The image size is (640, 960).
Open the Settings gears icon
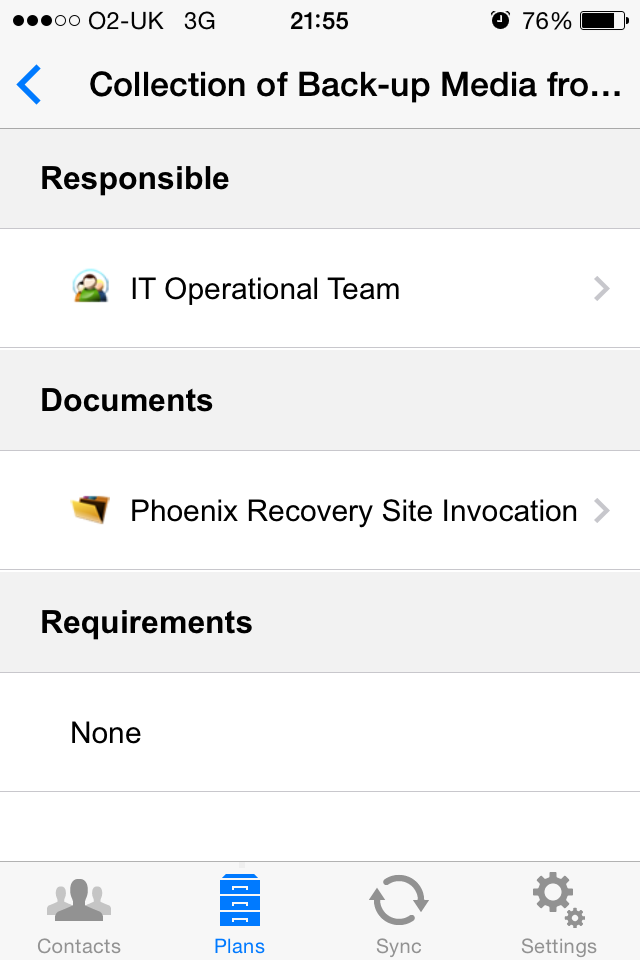[559, 899]
